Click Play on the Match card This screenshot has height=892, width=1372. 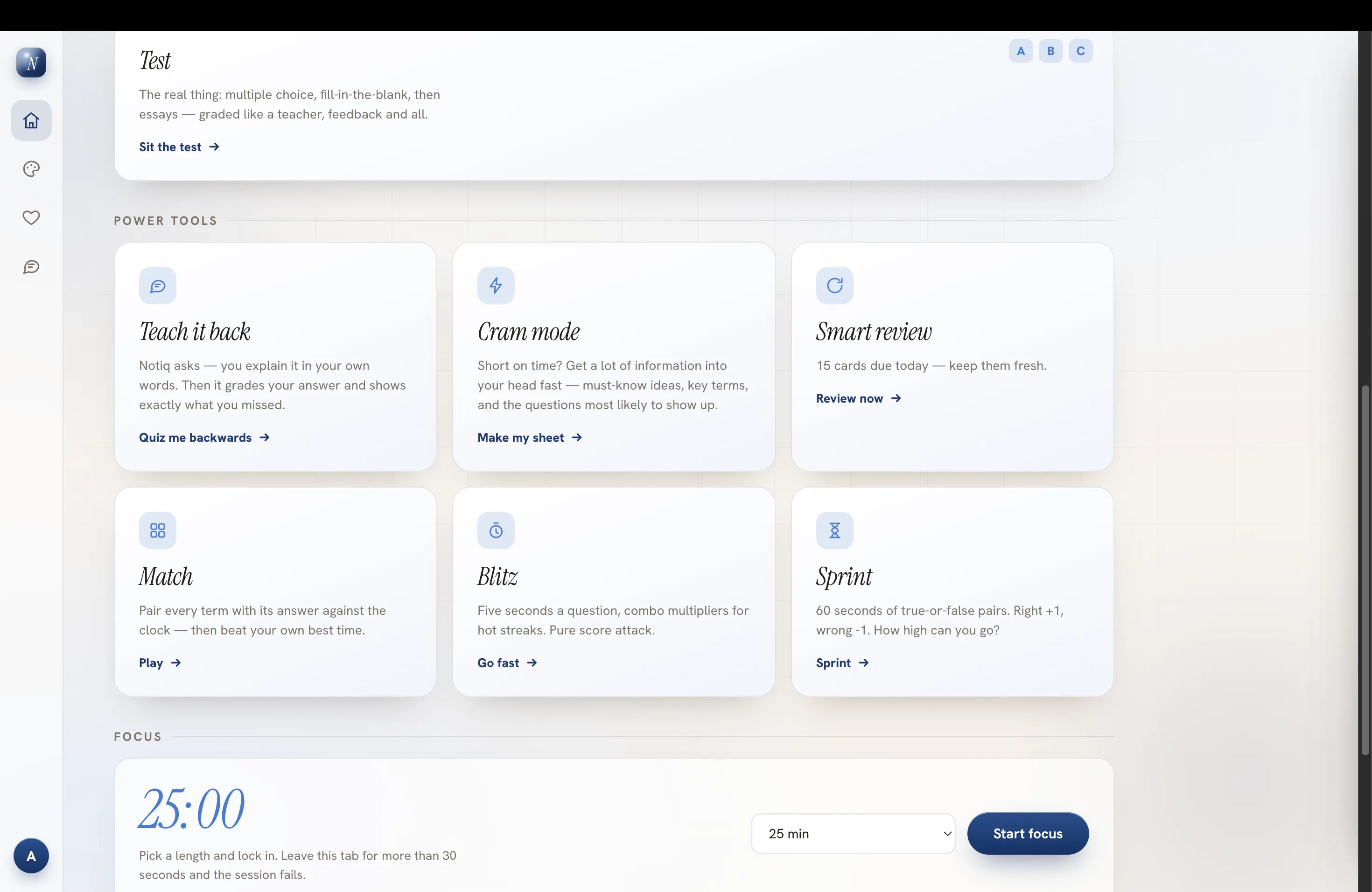click(x=160, y=662)
